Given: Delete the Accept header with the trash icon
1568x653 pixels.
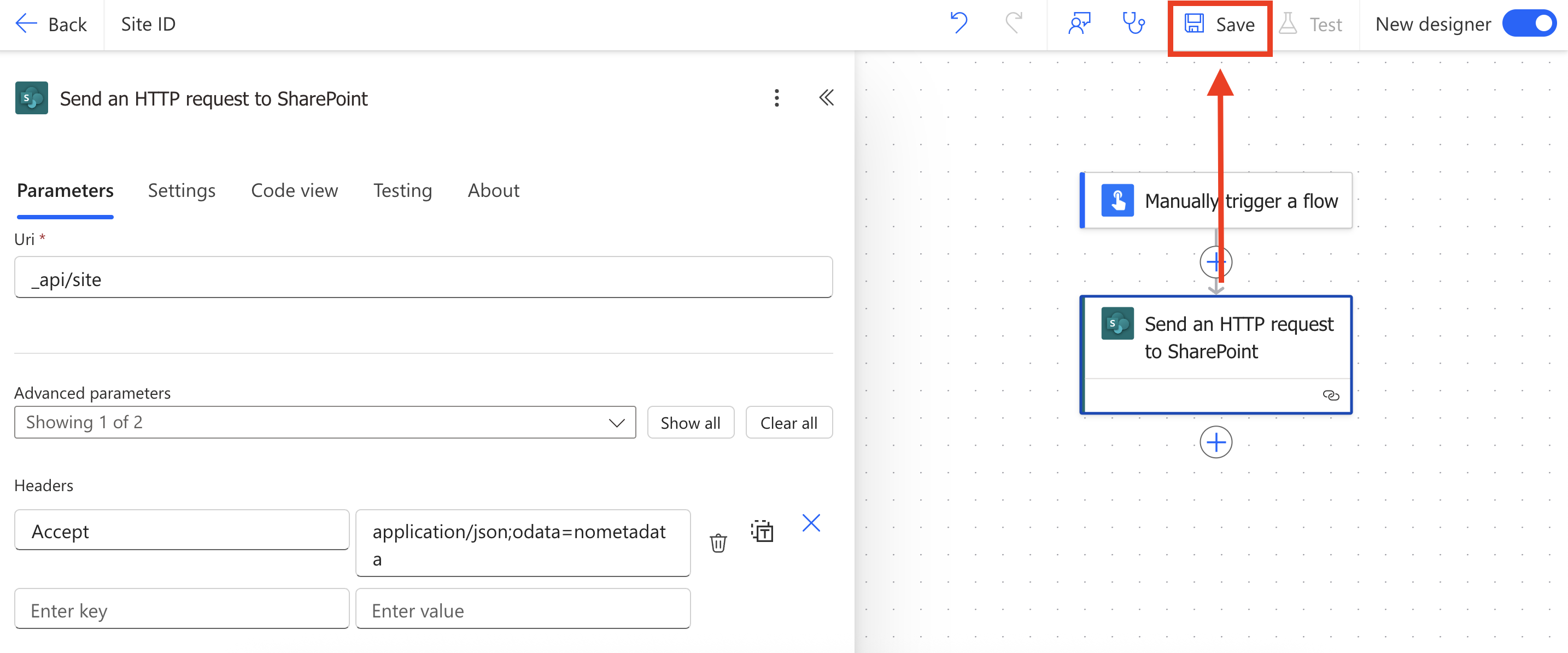Looking at the screenshot, I should (718, 542).
